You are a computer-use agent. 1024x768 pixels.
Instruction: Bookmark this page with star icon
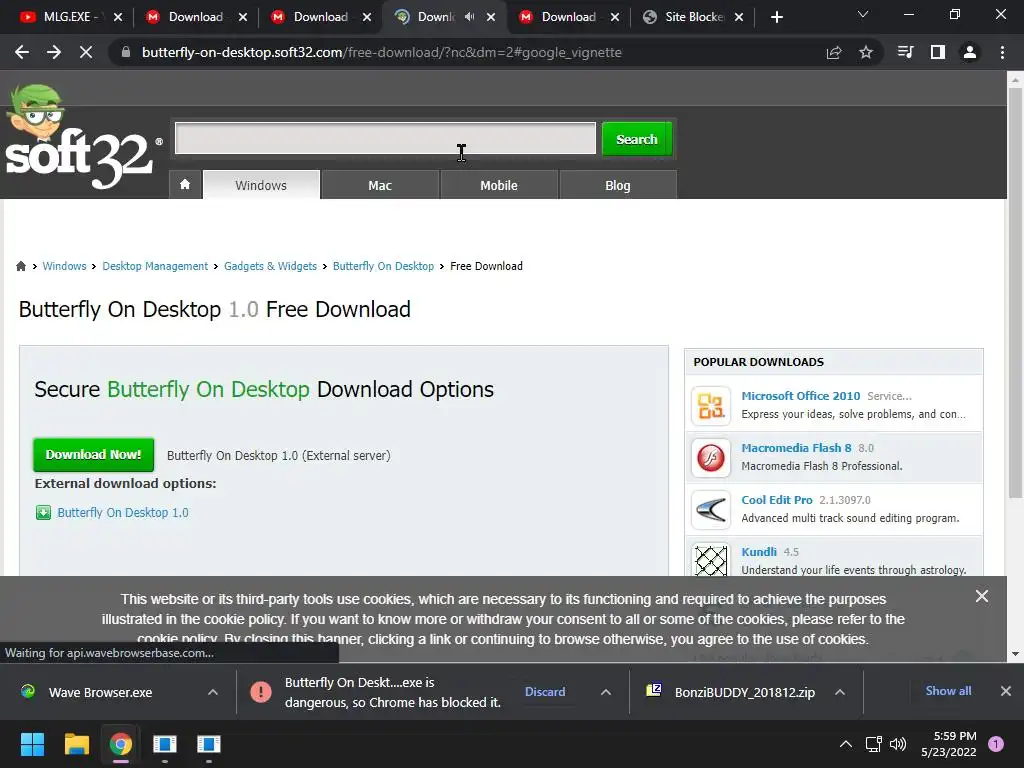point(866,52)
